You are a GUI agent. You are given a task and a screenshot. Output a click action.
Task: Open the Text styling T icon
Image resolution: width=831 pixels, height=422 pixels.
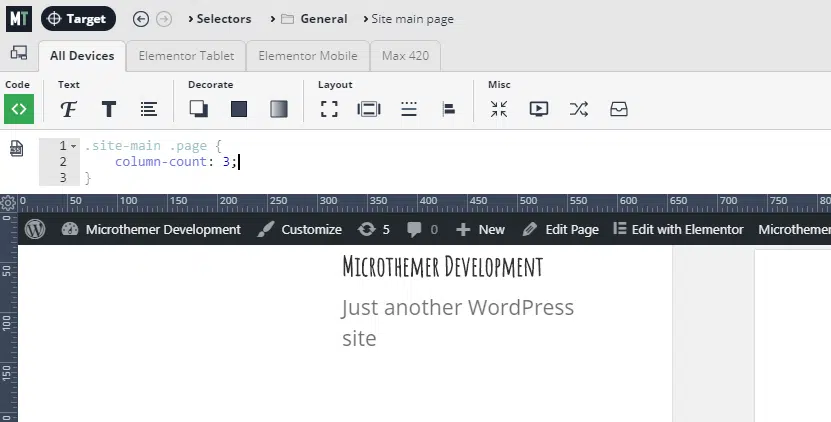coord(109,109)
